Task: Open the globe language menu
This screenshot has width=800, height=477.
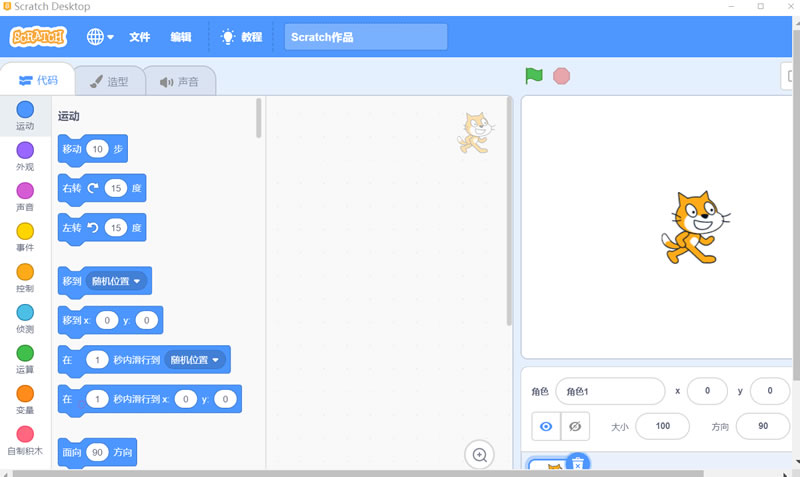Action: (x=100, y=37)
